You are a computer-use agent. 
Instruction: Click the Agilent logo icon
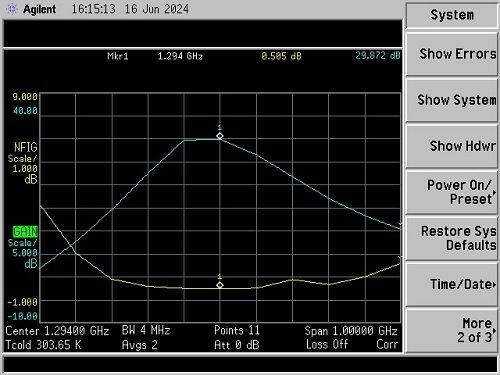[x=12, y=9]
